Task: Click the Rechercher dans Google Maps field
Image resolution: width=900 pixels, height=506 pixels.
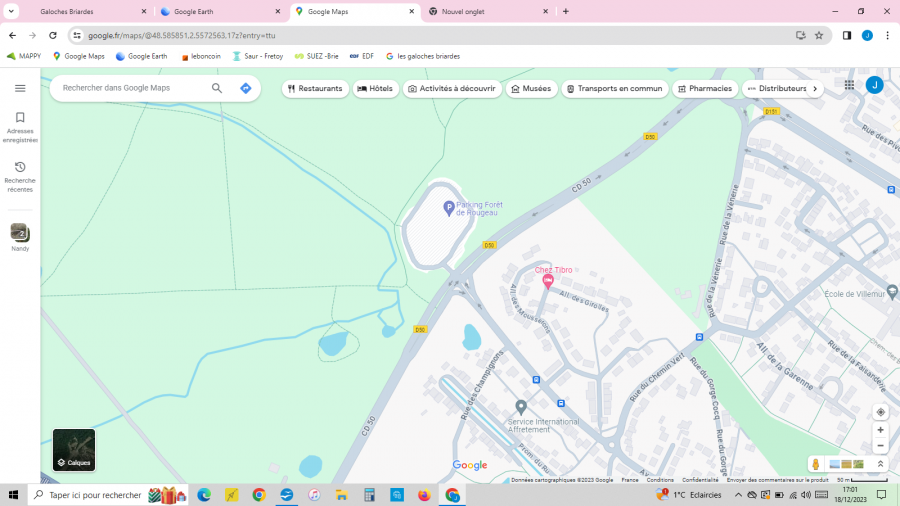Action: [130, 88]
